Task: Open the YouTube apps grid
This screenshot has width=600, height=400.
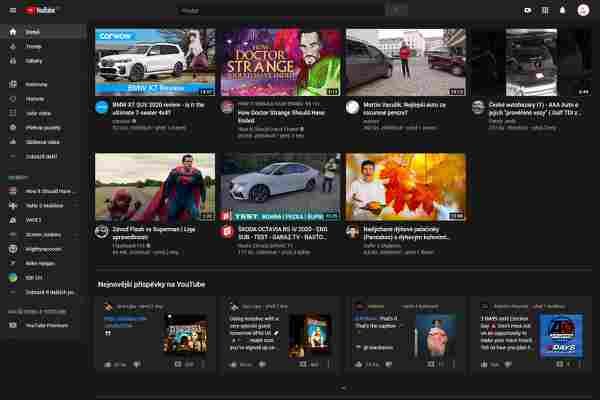Action: (x=544, y=10)
